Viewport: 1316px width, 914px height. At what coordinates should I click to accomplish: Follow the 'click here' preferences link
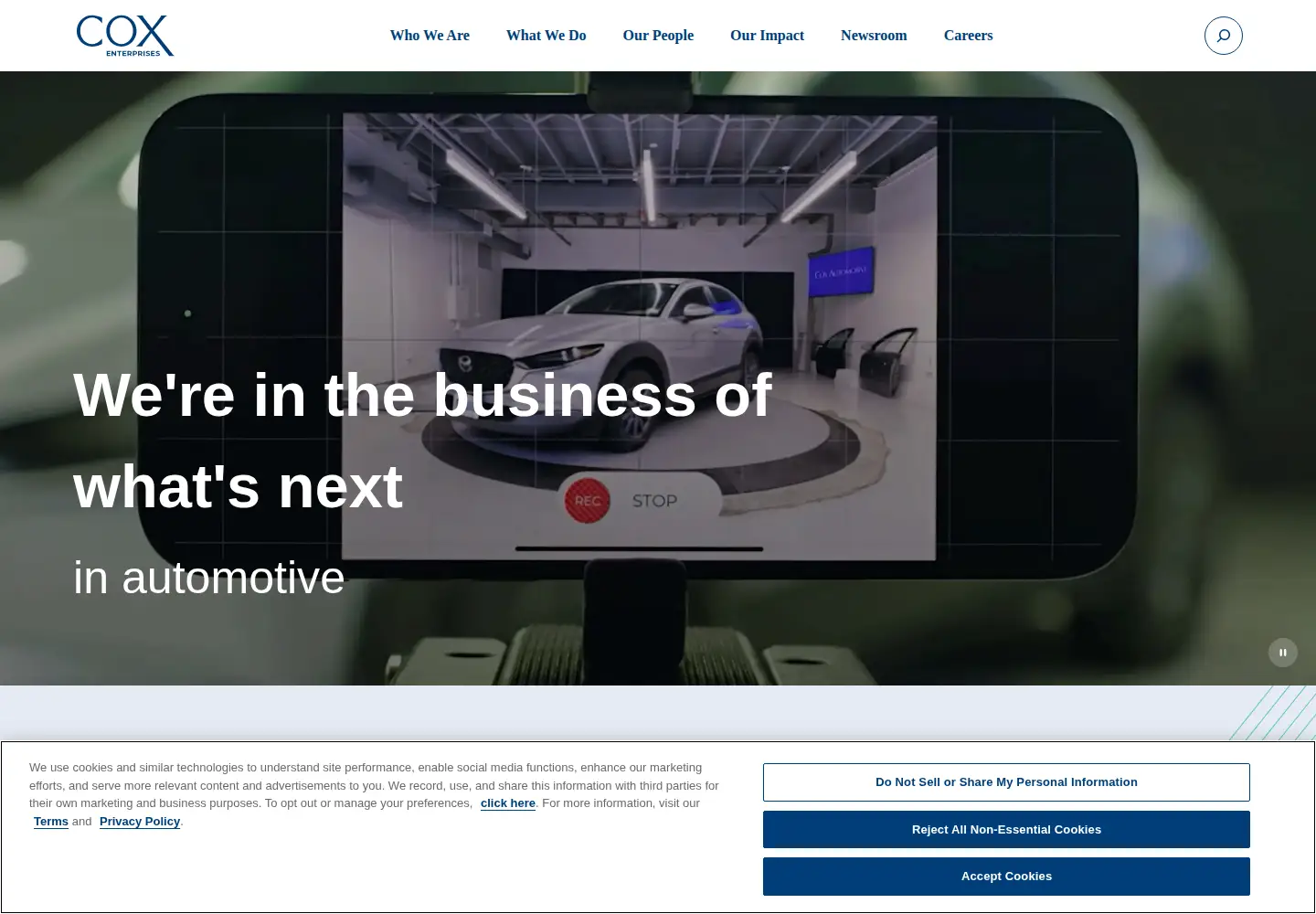tap(508, 803)
